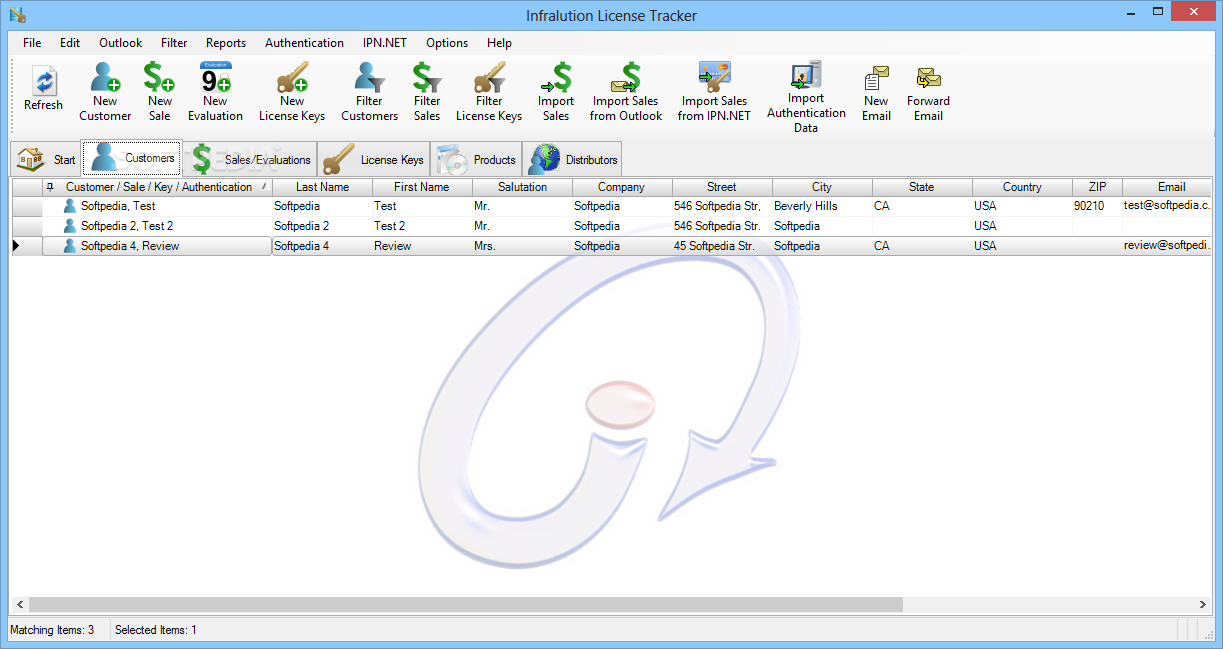The width and height of the screenshot is (1223, 649).
Task: Switch to the Products tab
Action: pyautogui.click(x=476, y=159)
